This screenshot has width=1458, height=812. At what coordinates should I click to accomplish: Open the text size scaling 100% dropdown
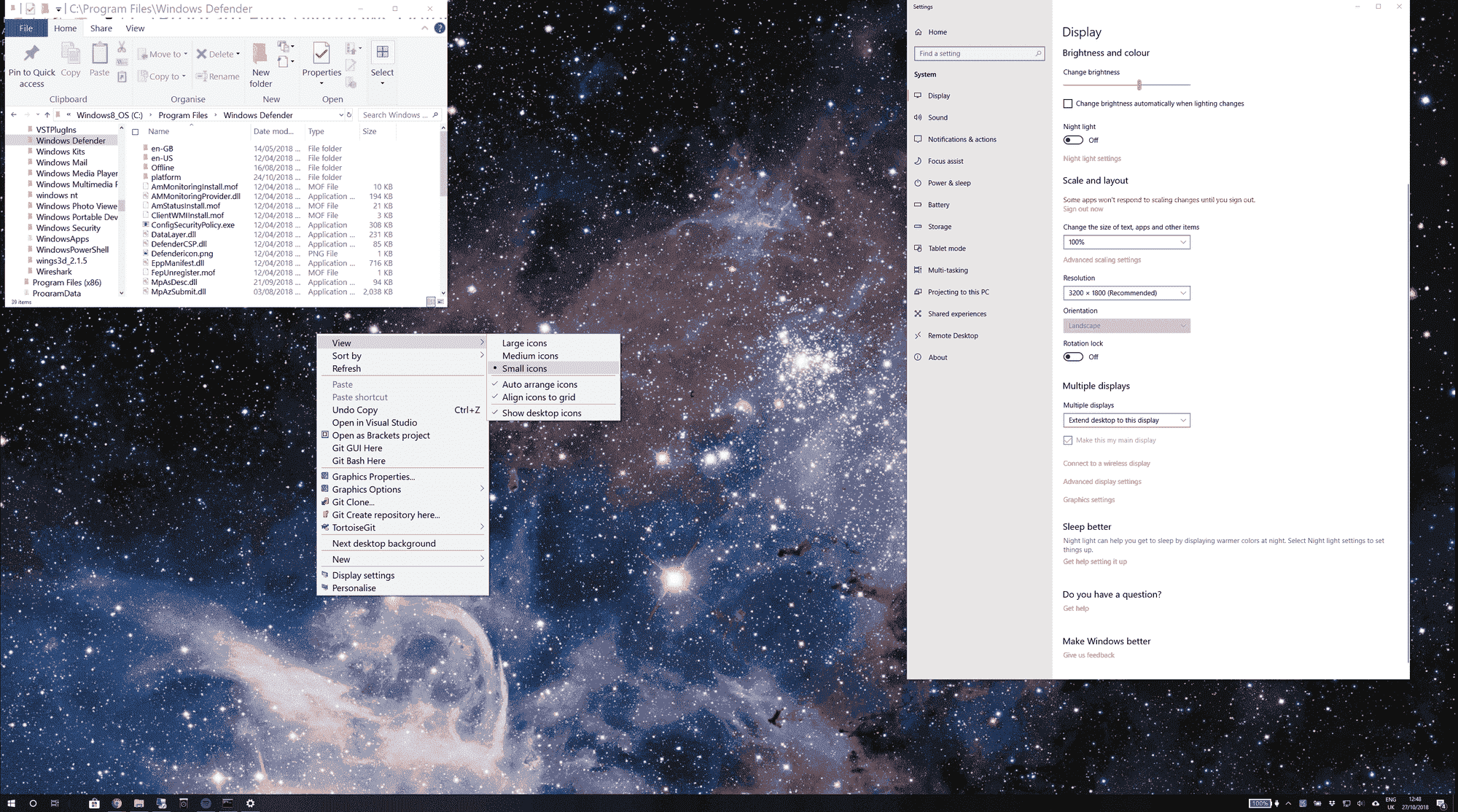click(1126, 242)
